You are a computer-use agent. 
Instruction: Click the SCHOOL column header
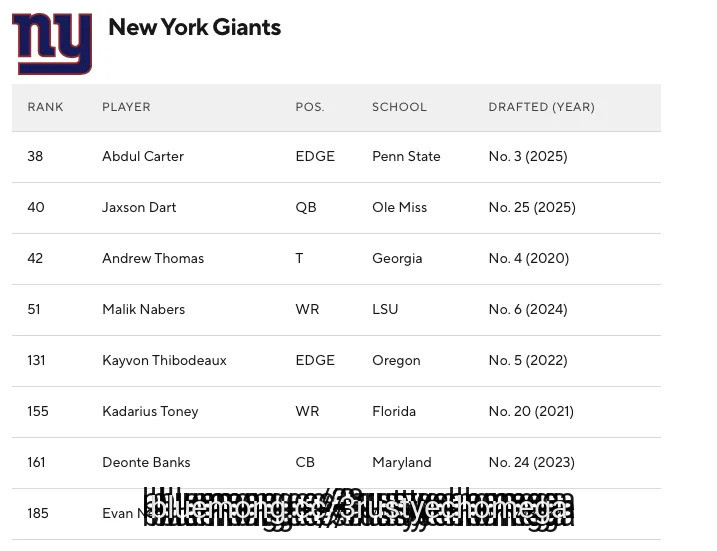pos(399,107)
